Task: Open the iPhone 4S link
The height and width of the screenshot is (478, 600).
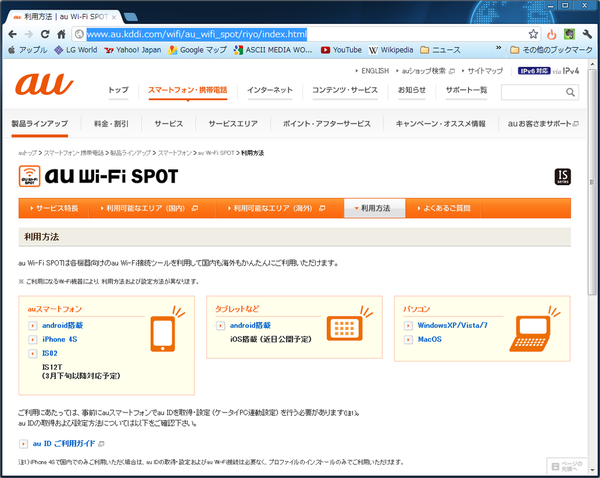Action: click(60, 339)
